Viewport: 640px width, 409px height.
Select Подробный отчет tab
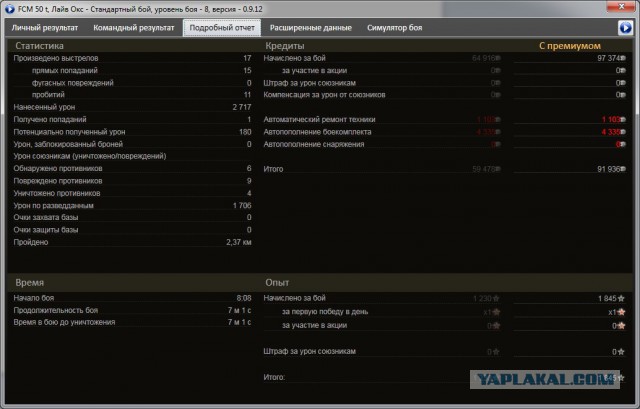pos(222,28)
